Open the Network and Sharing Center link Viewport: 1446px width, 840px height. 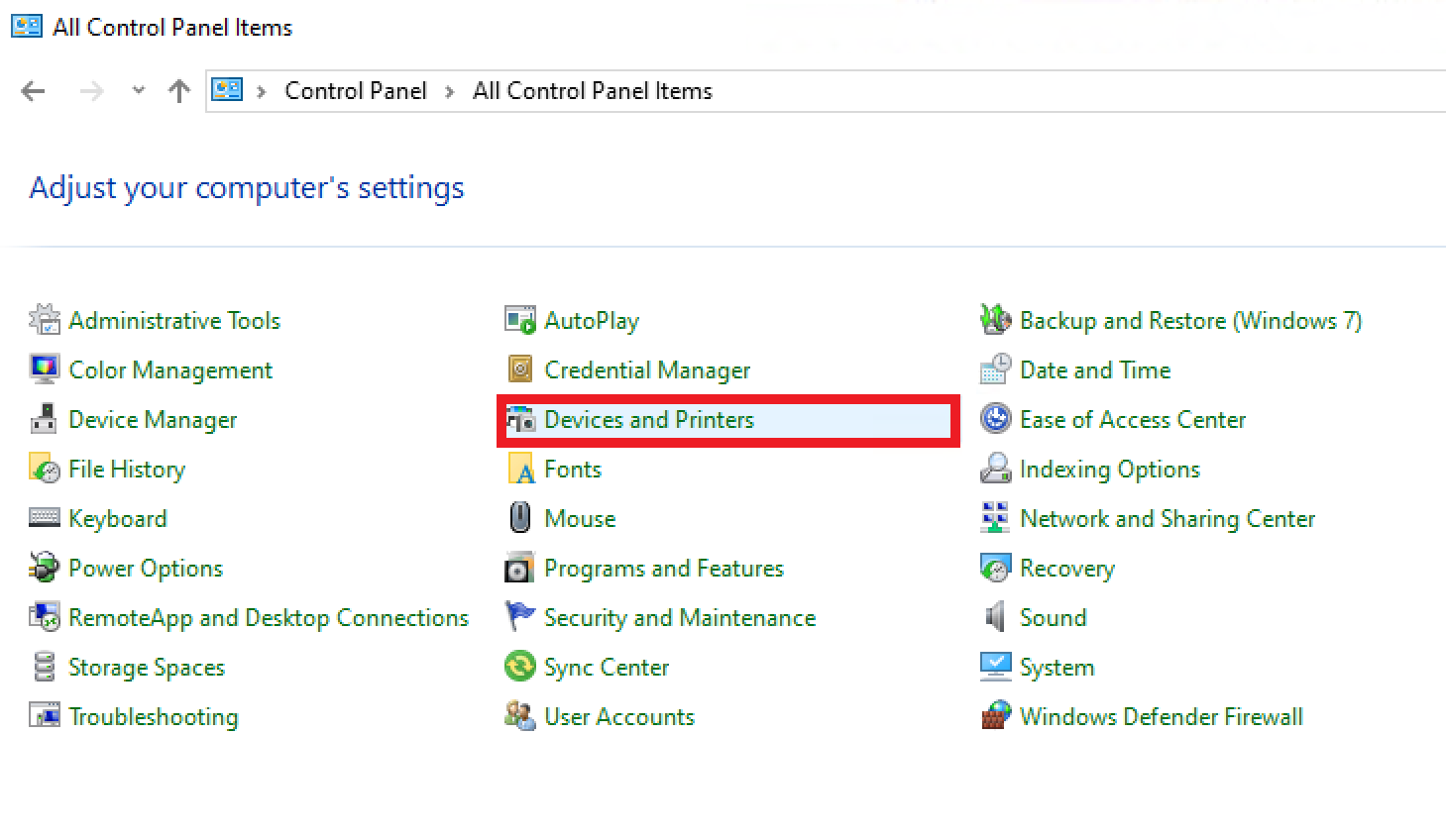click(1167, 519)
